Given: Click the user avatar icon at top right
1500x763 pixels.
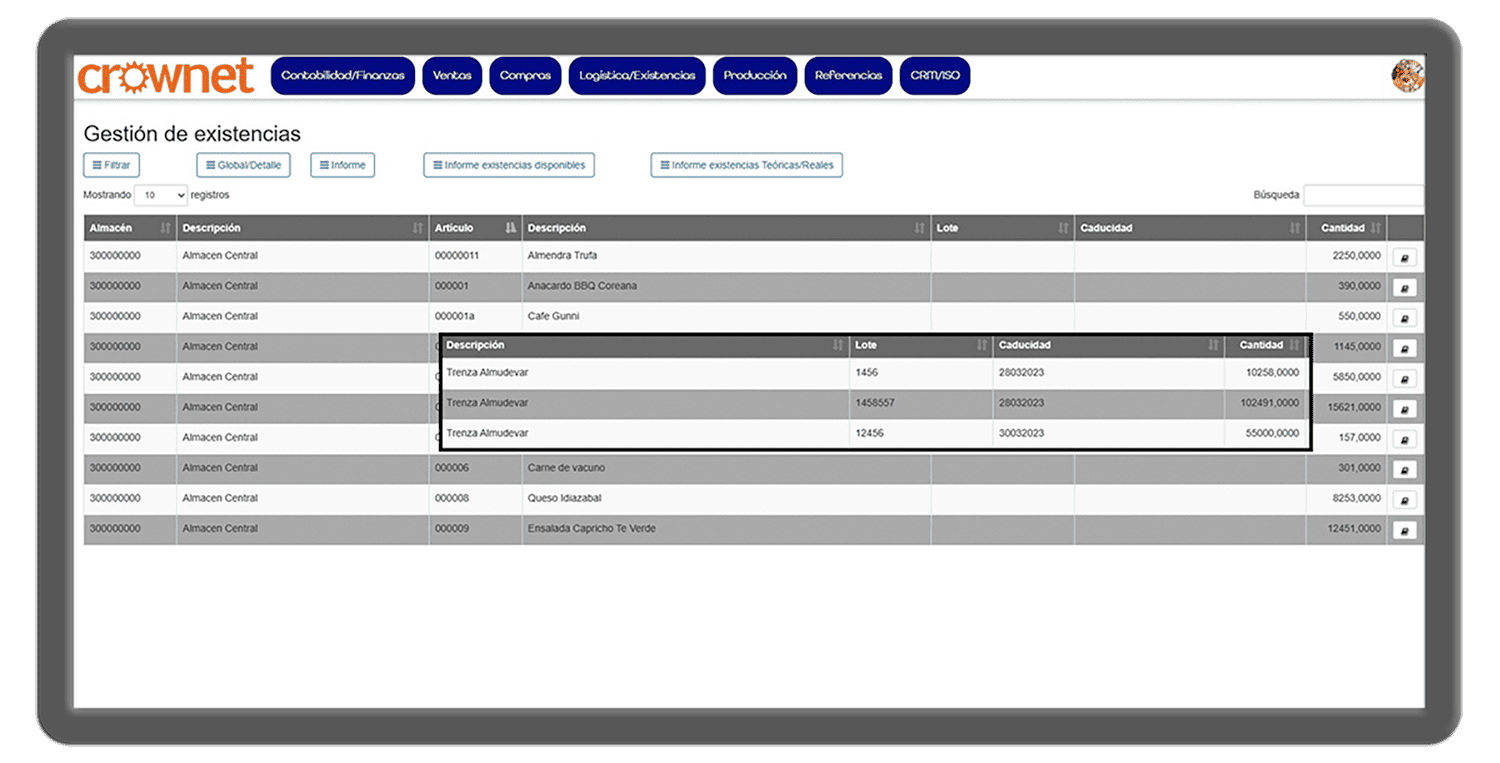Looking at the screenshot, I should point(1407,76).
